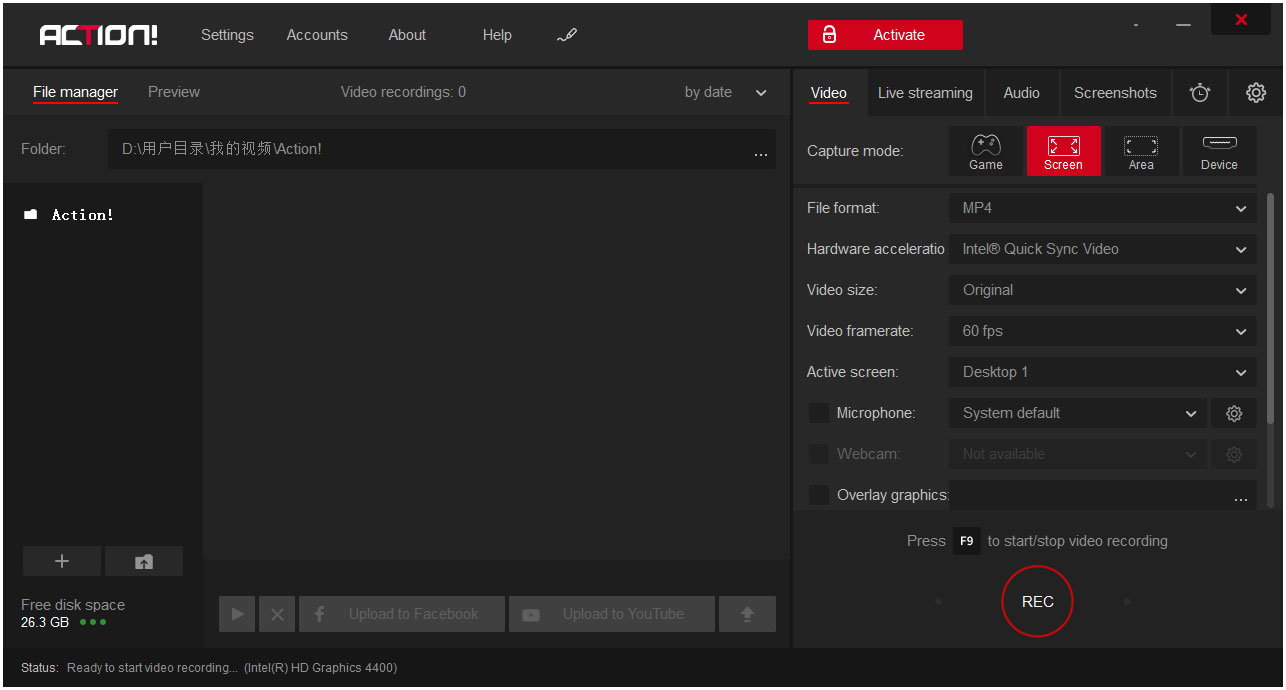This screenshot has width=1286, height=690.
Task: Open the Video framerate dropdown
Action: point(1103,331)
